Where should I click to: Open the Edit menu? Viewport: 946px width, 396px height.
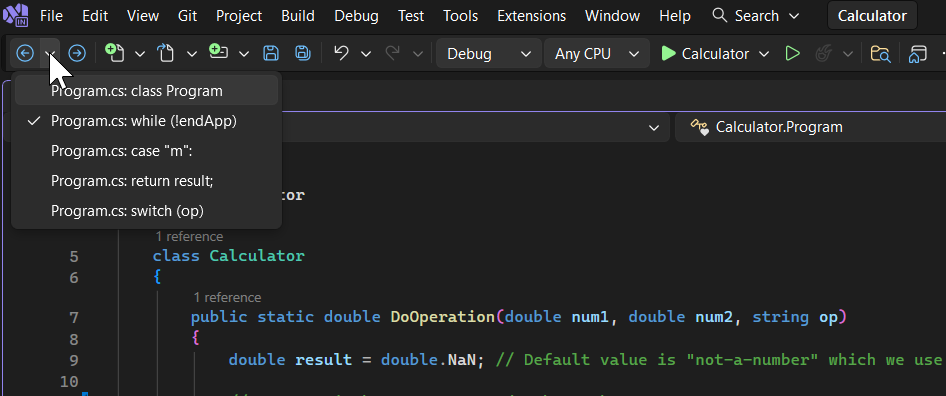point(95,16)
